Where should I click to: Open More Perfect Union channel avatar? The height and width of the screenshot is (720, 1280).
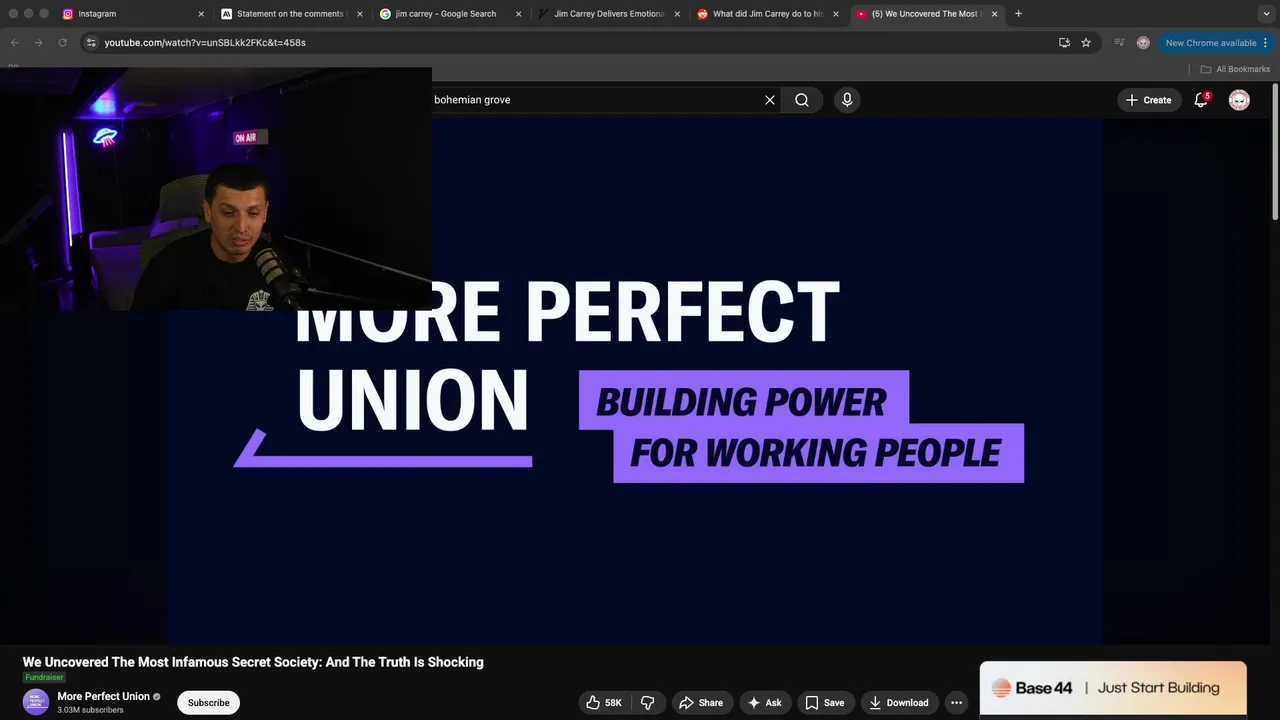click(36, 702)
